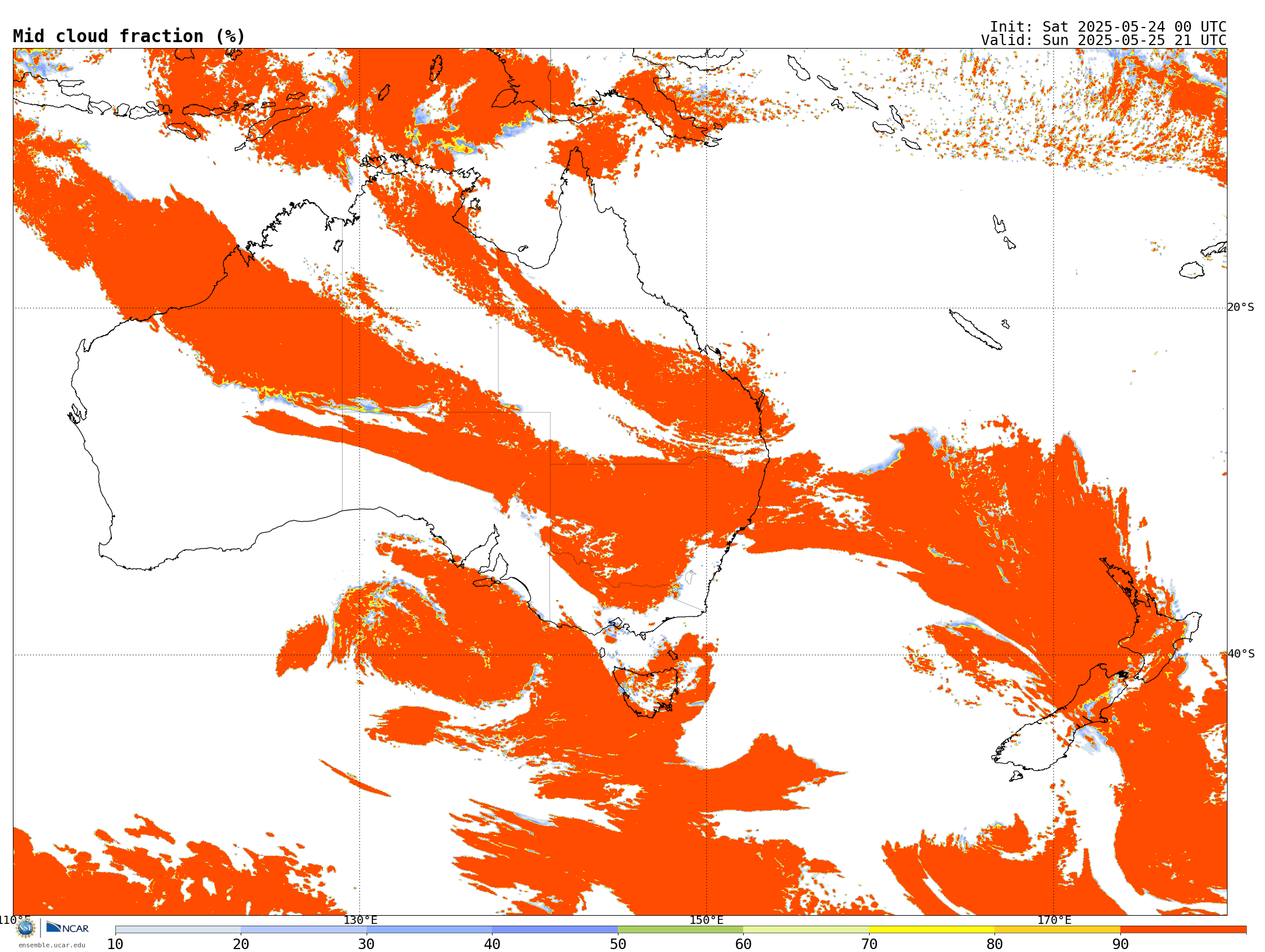Click the colorbar tick label 90
Image resolution: width=1265 pixels, height=952 pixels.
(x=1120, y=944)
